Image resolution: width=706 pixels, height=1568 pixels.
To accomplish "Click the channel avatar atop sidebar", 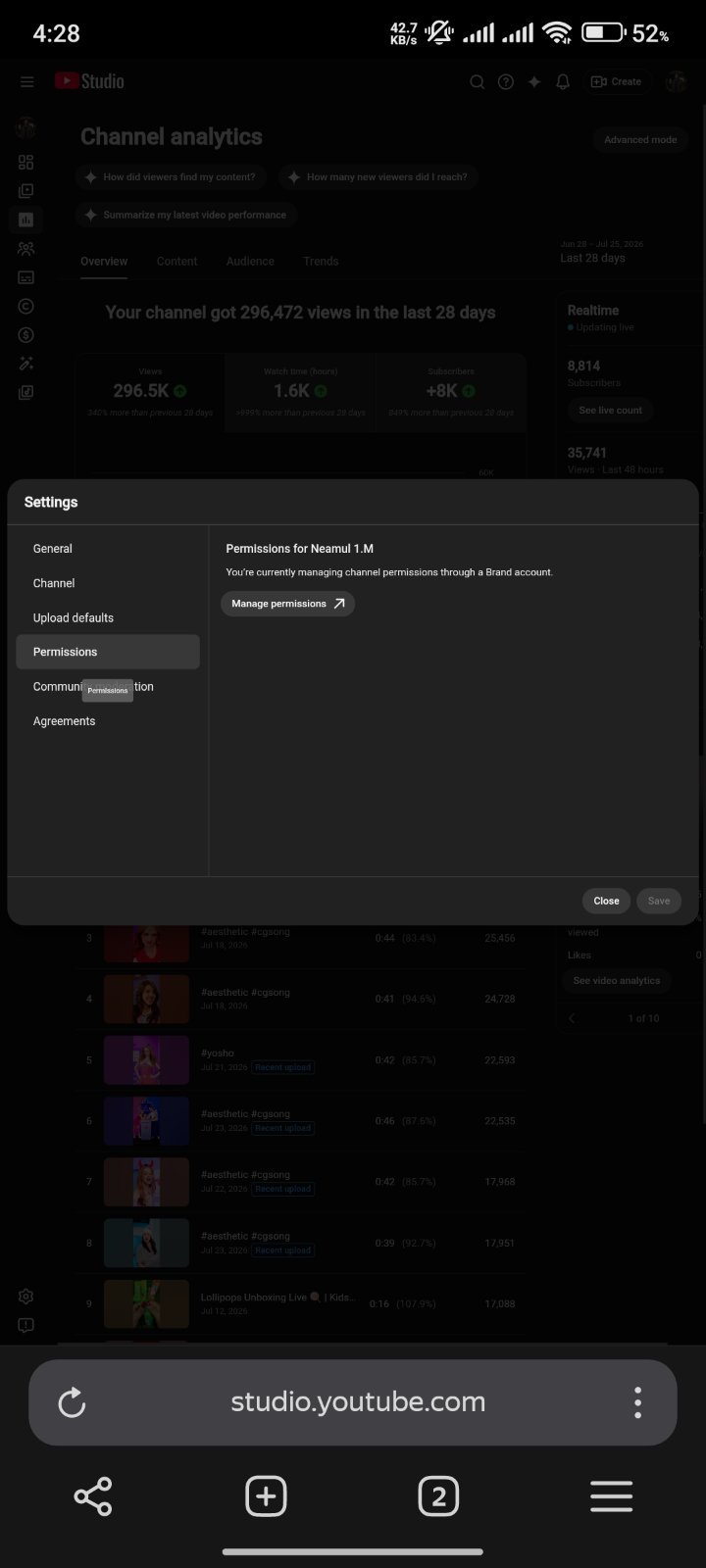I will (x=26, y=127).
